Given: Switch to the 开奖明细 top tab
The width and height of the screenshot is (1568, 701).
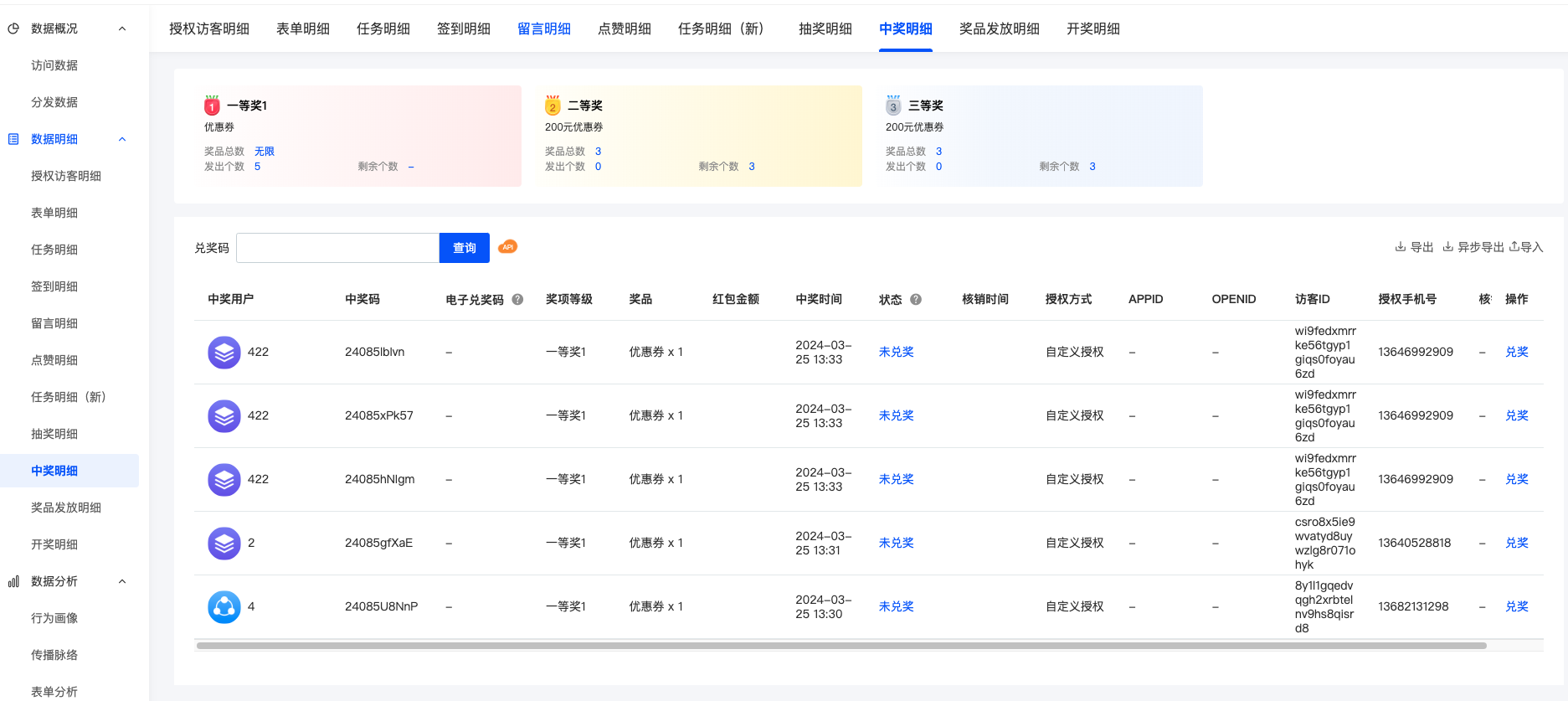Looking at the screenshot, I should (1093, 29).
